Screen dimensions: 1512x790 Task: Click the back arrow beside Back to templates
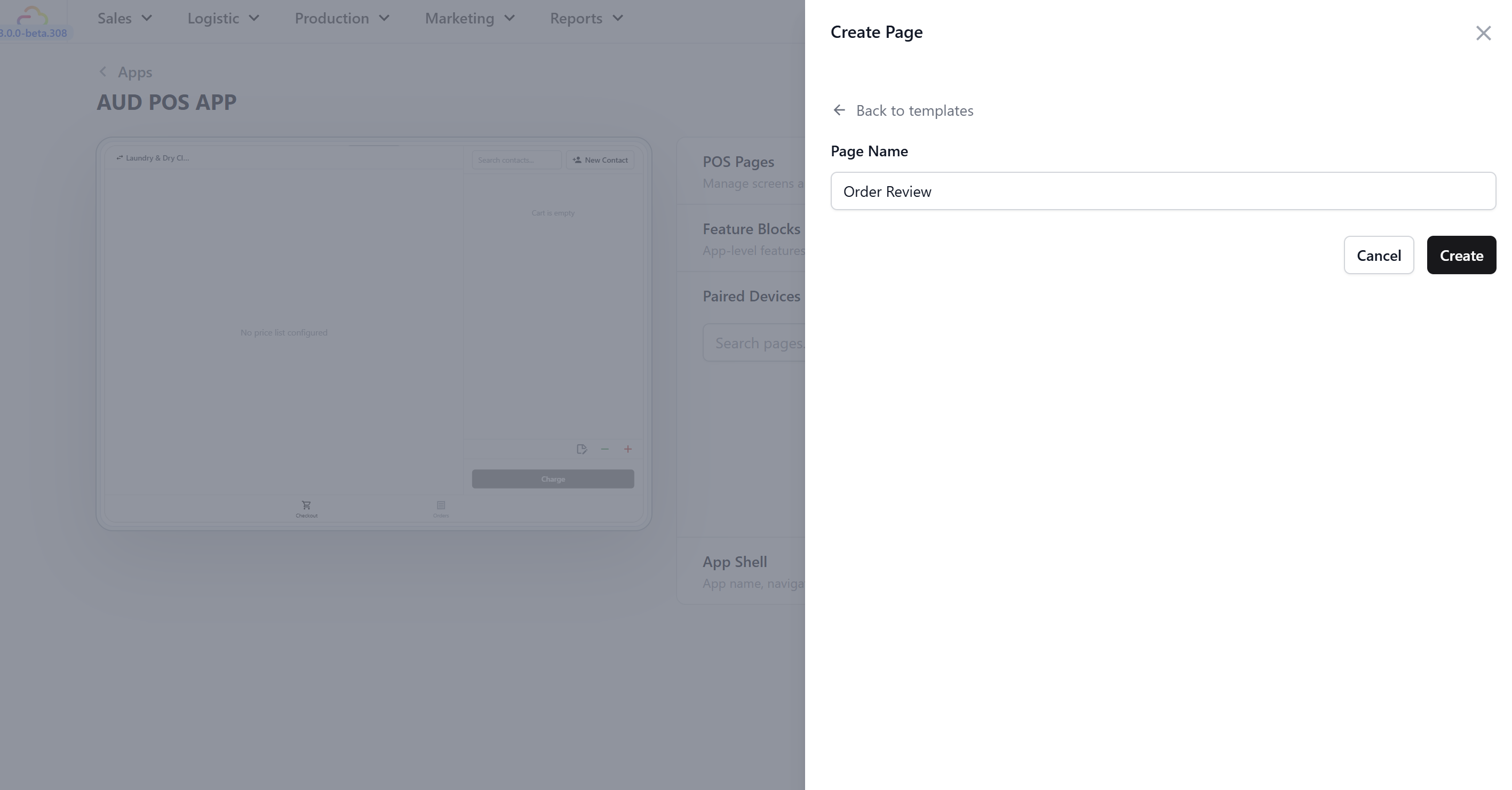click(839, 110)
